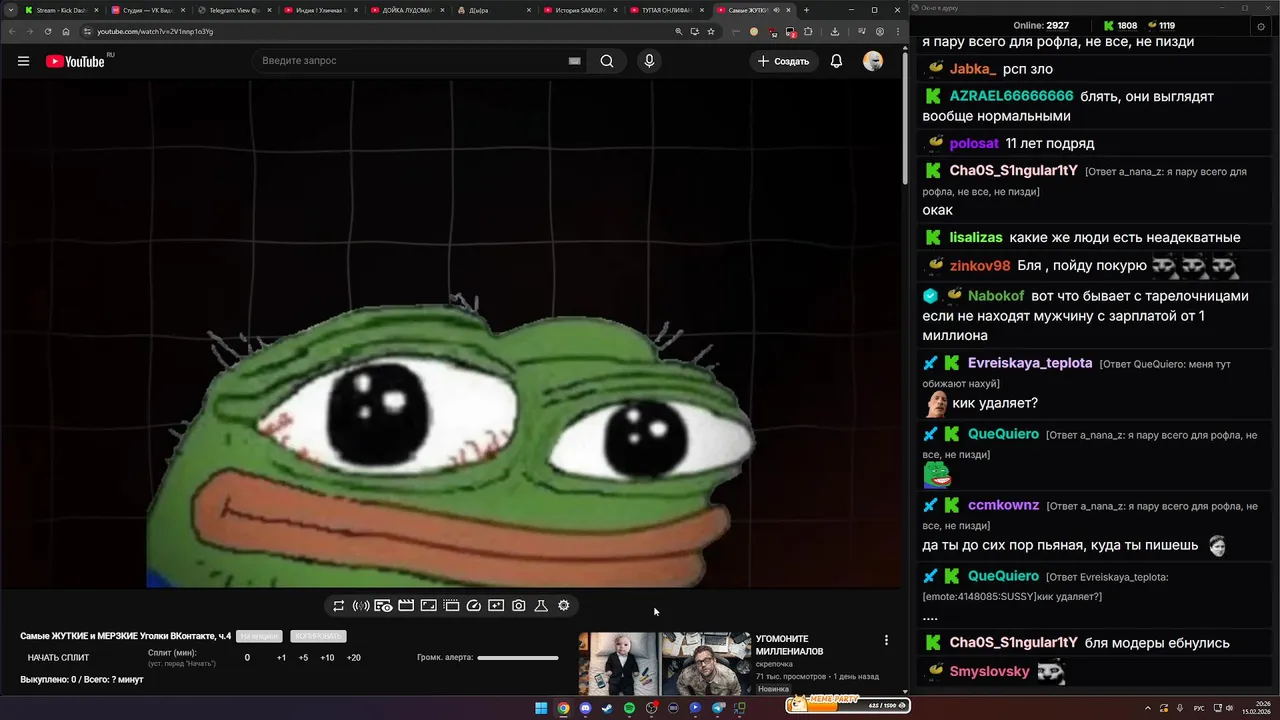Viewport: 1280px width, 720px height.
Task: Click the card-with-eye visibility icon
Action: point(383,606)
